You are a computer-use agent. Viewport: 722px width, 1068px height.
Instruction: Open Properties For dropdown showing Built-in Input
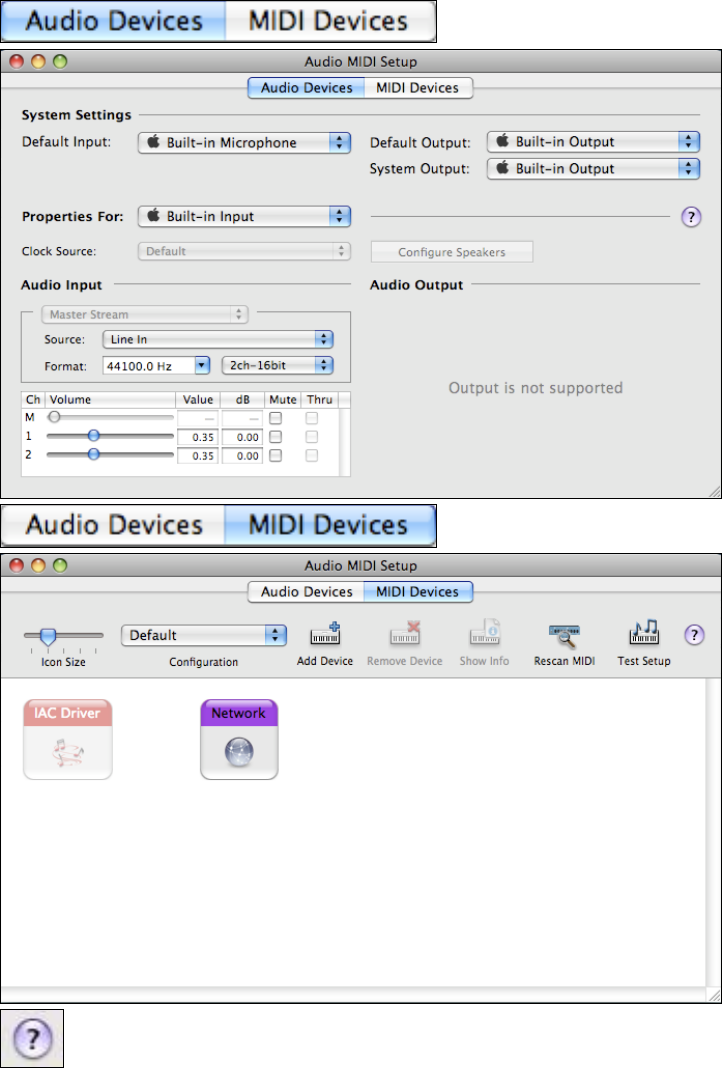click(245, 216)
